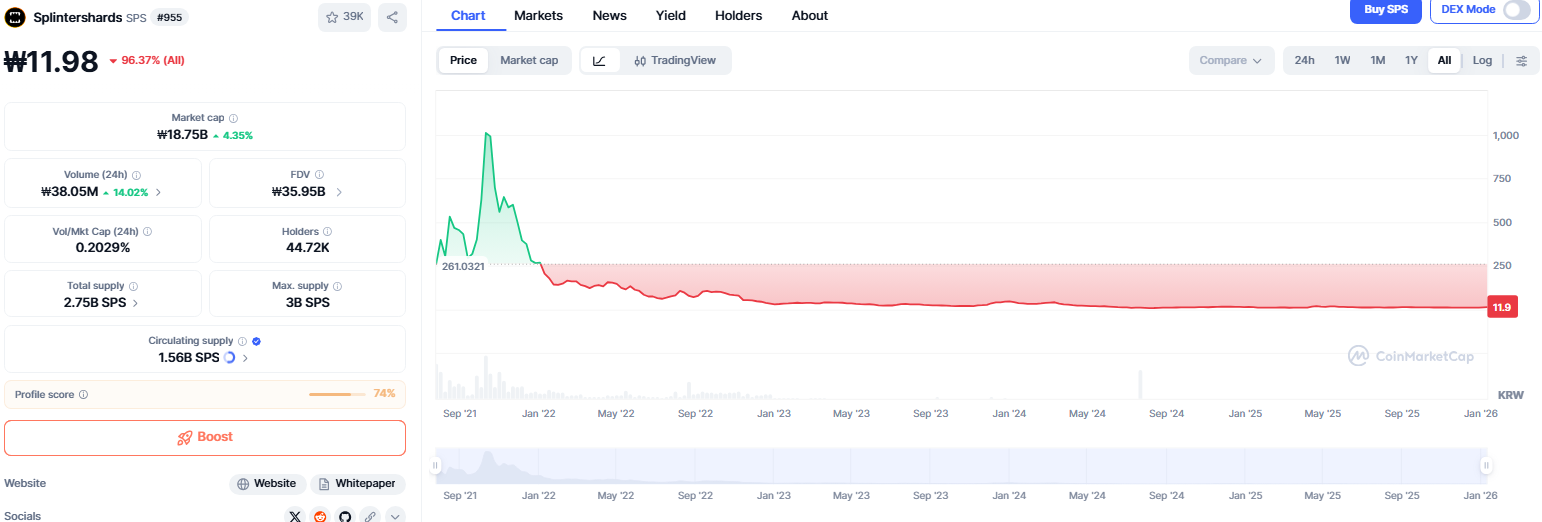
Task: Click the info icon beside Holders
Action: click(x=328, y=232)
